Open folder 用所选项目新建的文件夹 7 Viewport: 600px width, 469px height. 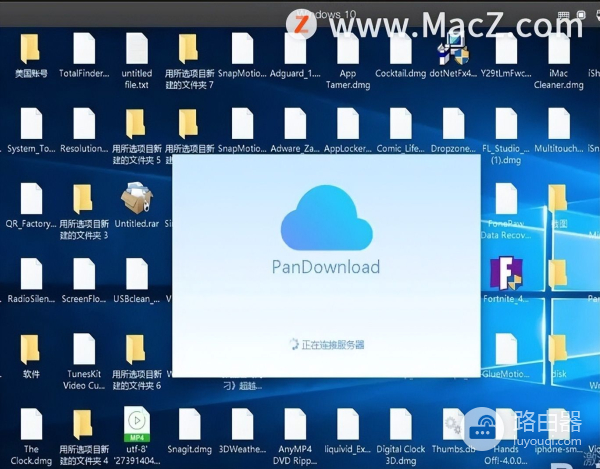(189, 49)
